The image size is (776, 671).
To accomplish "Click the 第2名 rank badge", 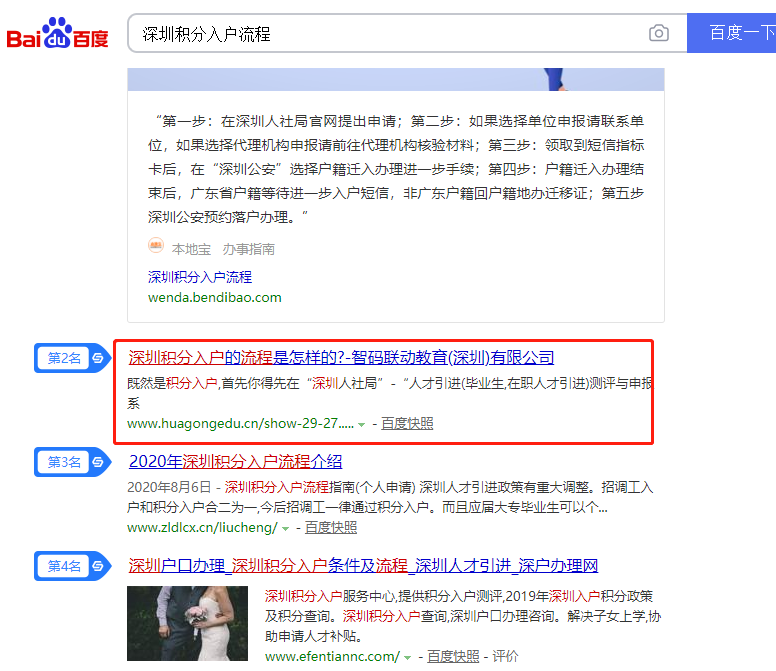I will coord(72,358).
